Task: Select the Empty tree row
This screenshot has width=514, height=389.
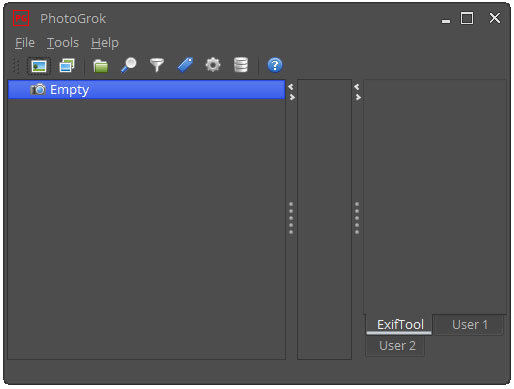Action: [146, 90]
